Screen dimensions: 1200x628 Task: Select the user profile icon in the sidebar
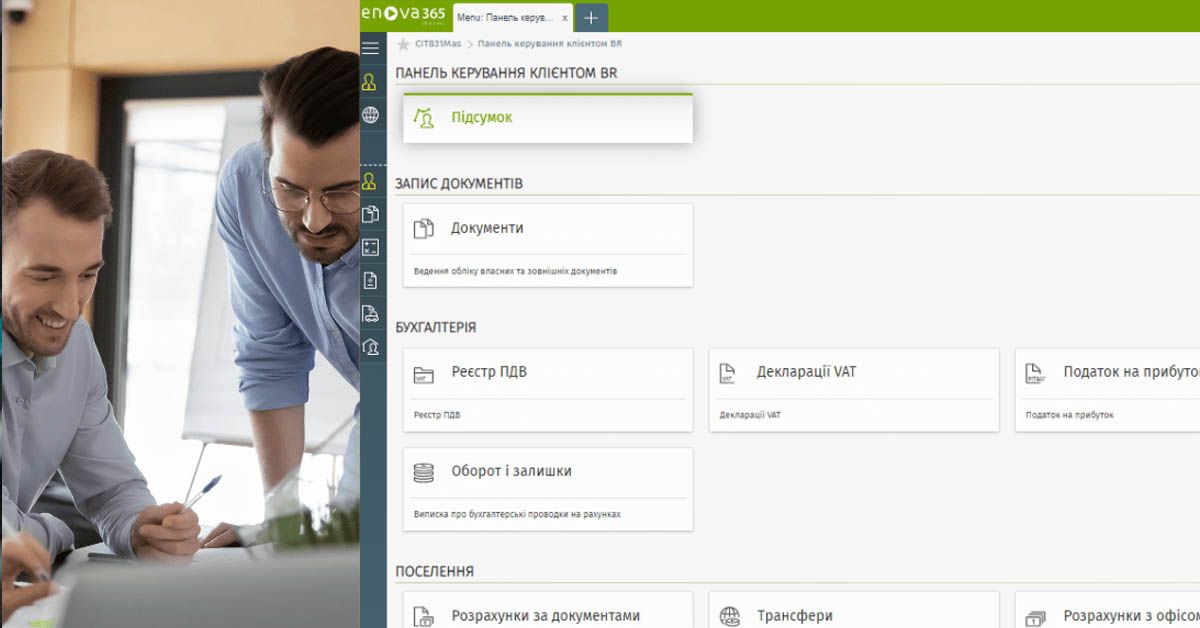coord(371,82)
